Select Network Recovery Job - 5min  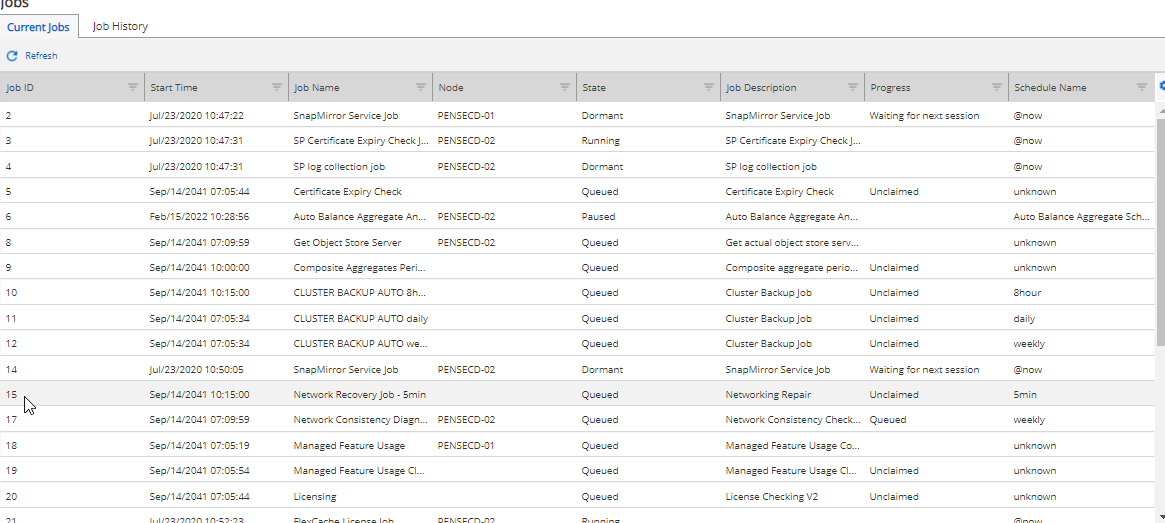(360, 394)
